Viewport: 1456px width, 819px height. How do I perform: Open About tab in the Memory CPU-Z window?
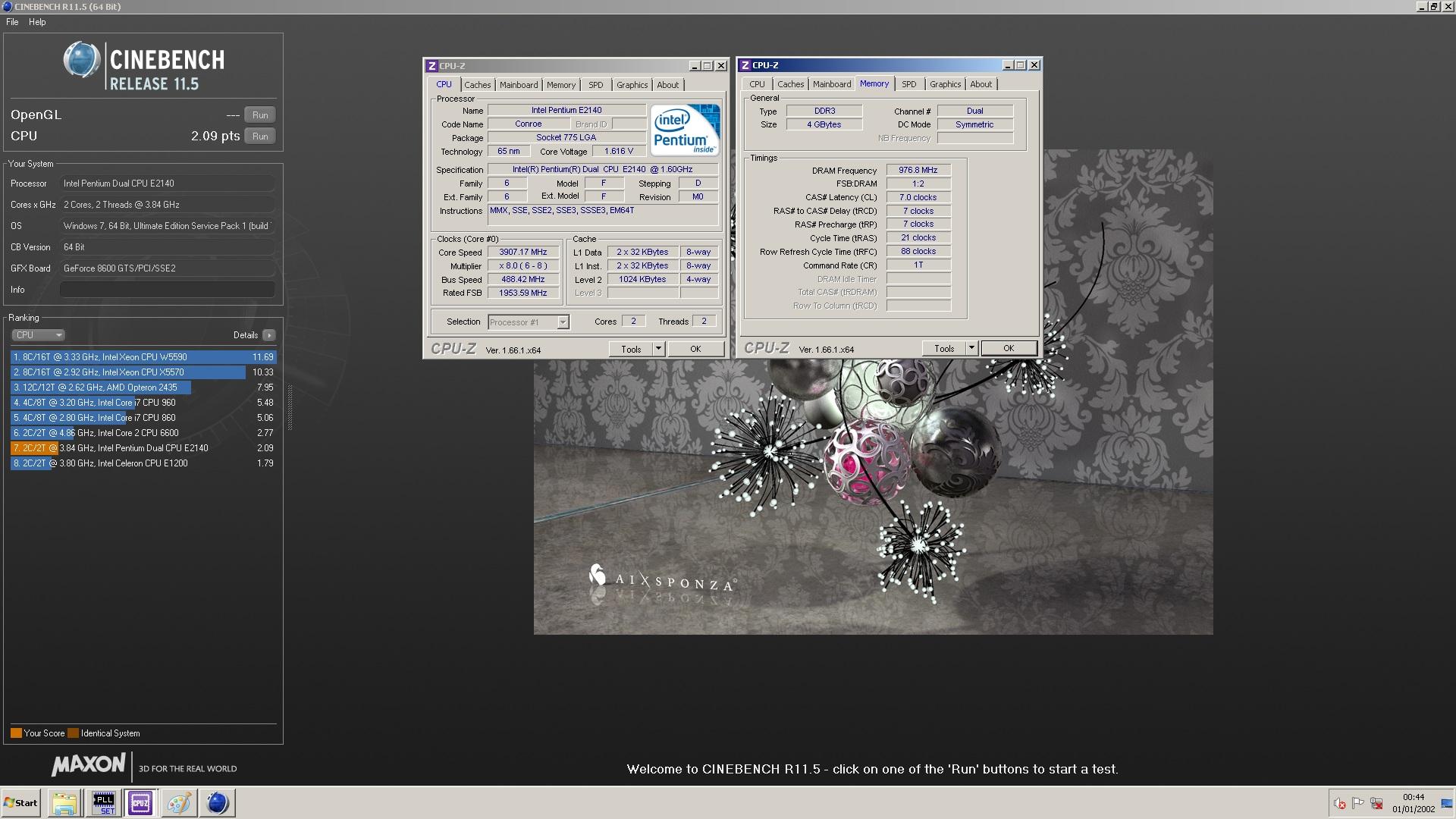point(981,84)
